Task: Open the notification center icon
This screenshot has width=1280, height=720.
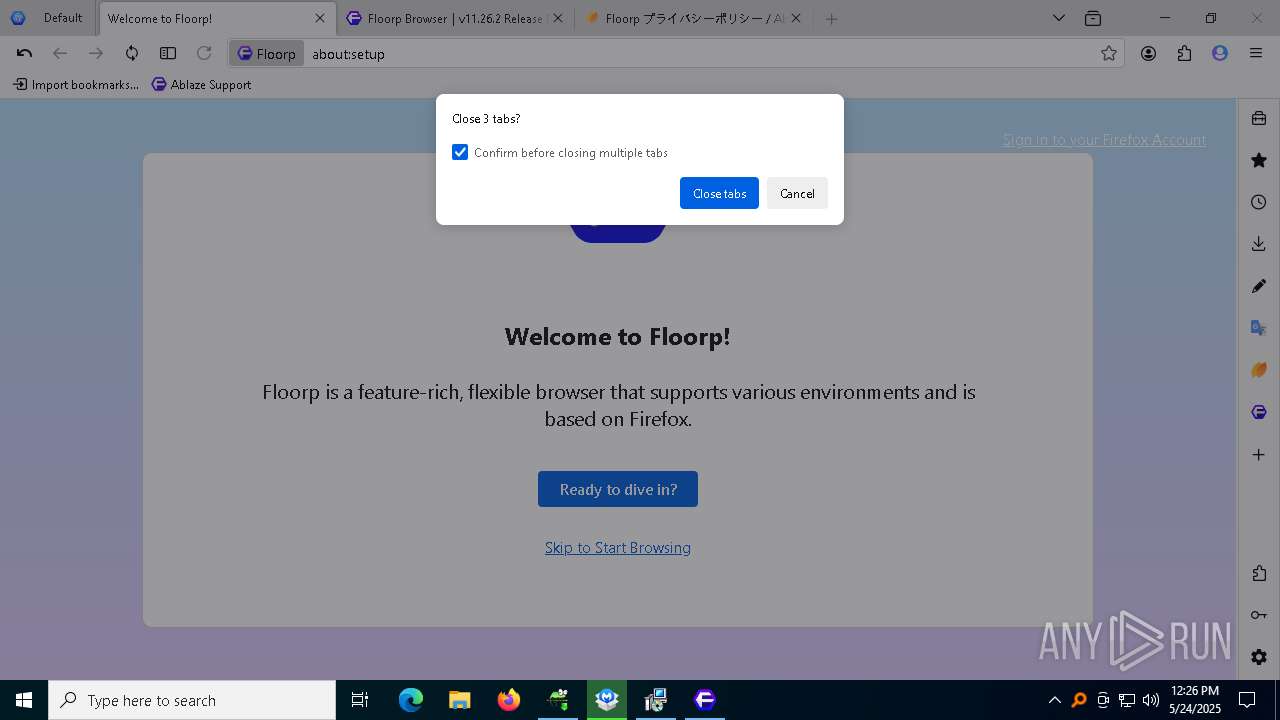Action: point(1247,700)
